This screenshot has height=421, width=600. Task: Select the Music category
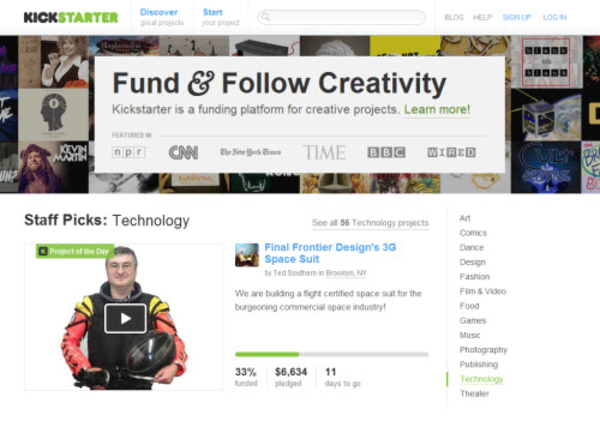[x=470, y=335]
